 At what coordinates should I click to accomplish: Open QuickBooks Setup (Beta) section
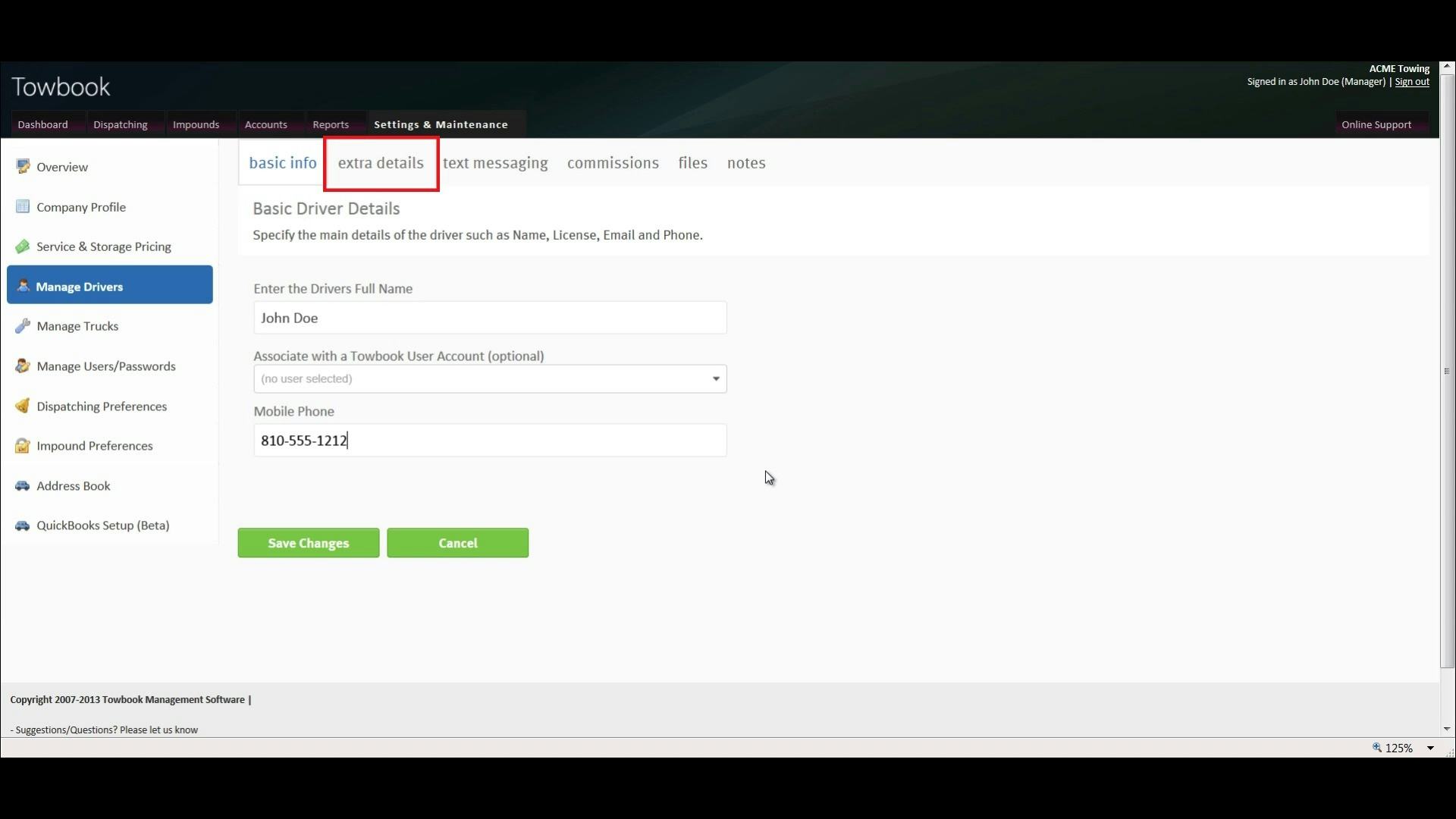pyautogui.click(x=103, y=525)
